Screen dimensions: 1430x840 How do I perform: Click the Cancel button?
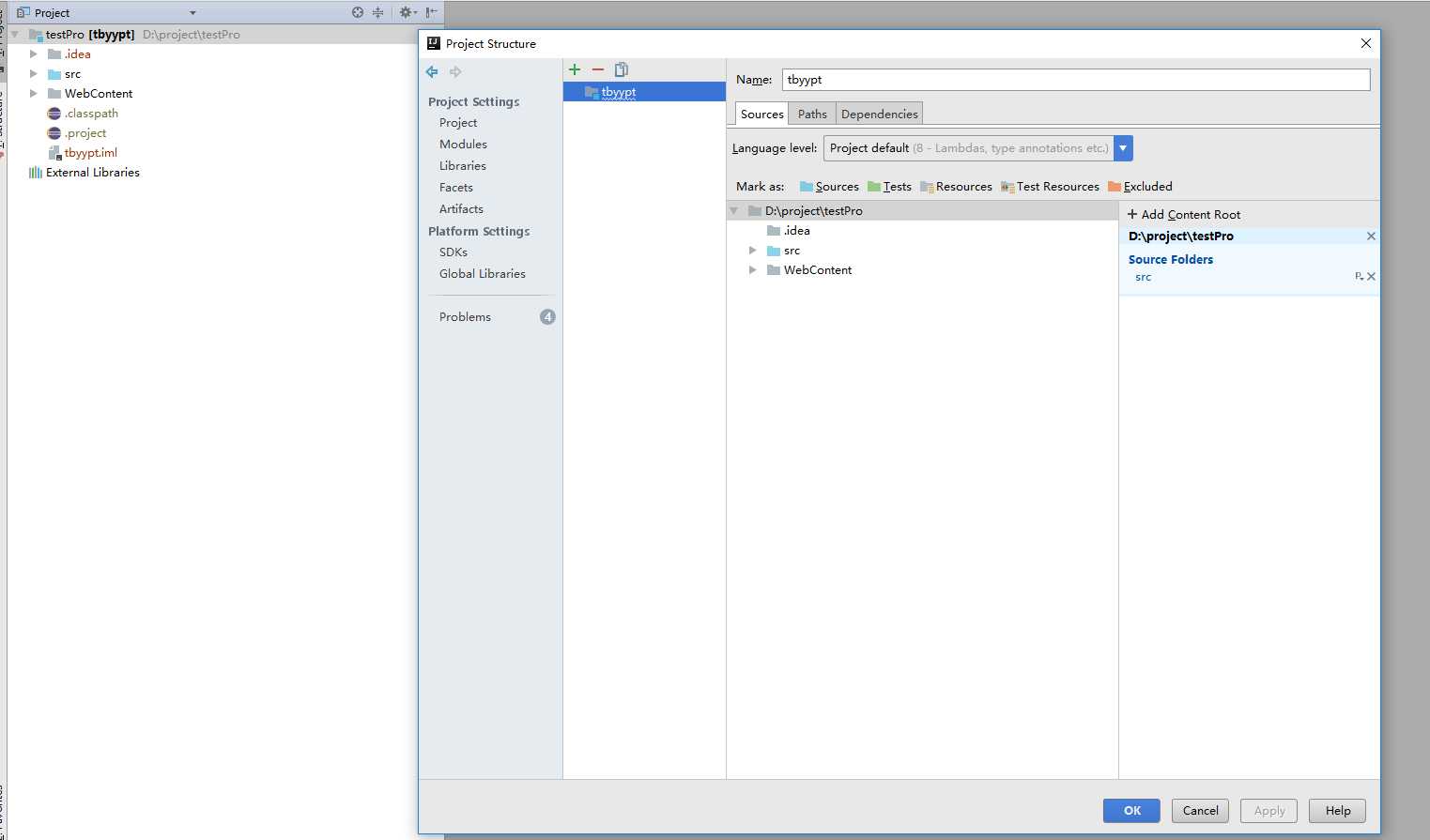(1201, 811)
